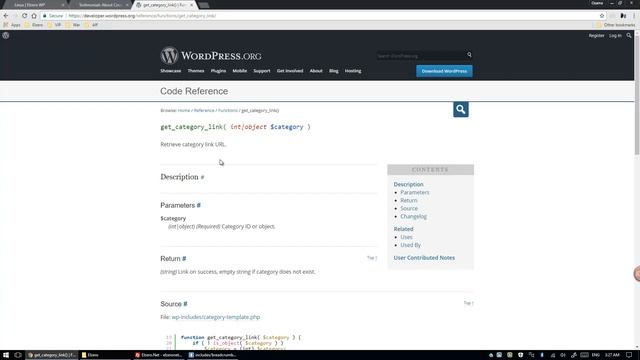This screenshot has width=640, height=360.
Task: Follow the Home breadcrumb link
Action: (x=184, y=110)
